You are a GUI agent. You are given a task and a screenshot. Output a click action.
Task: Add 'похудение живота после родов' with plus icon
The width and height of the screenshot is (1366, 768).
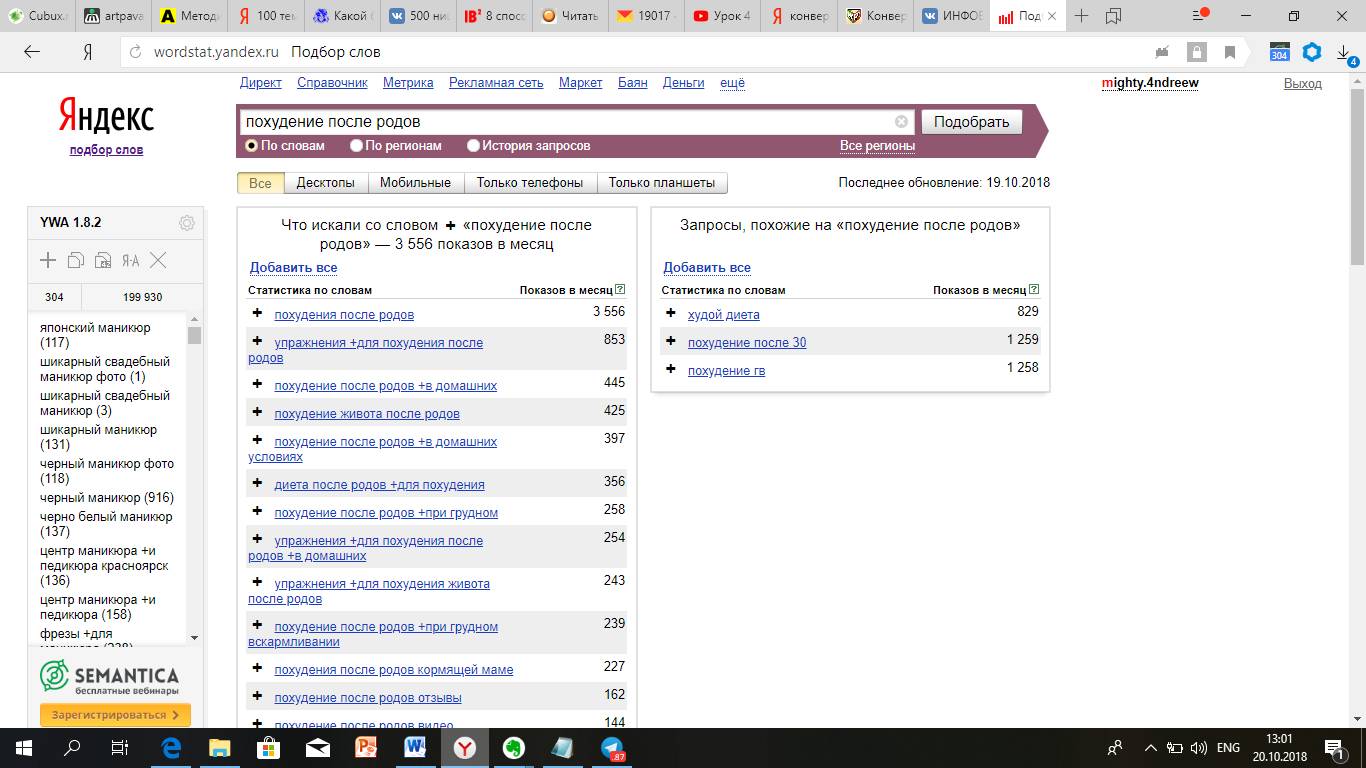257,412
